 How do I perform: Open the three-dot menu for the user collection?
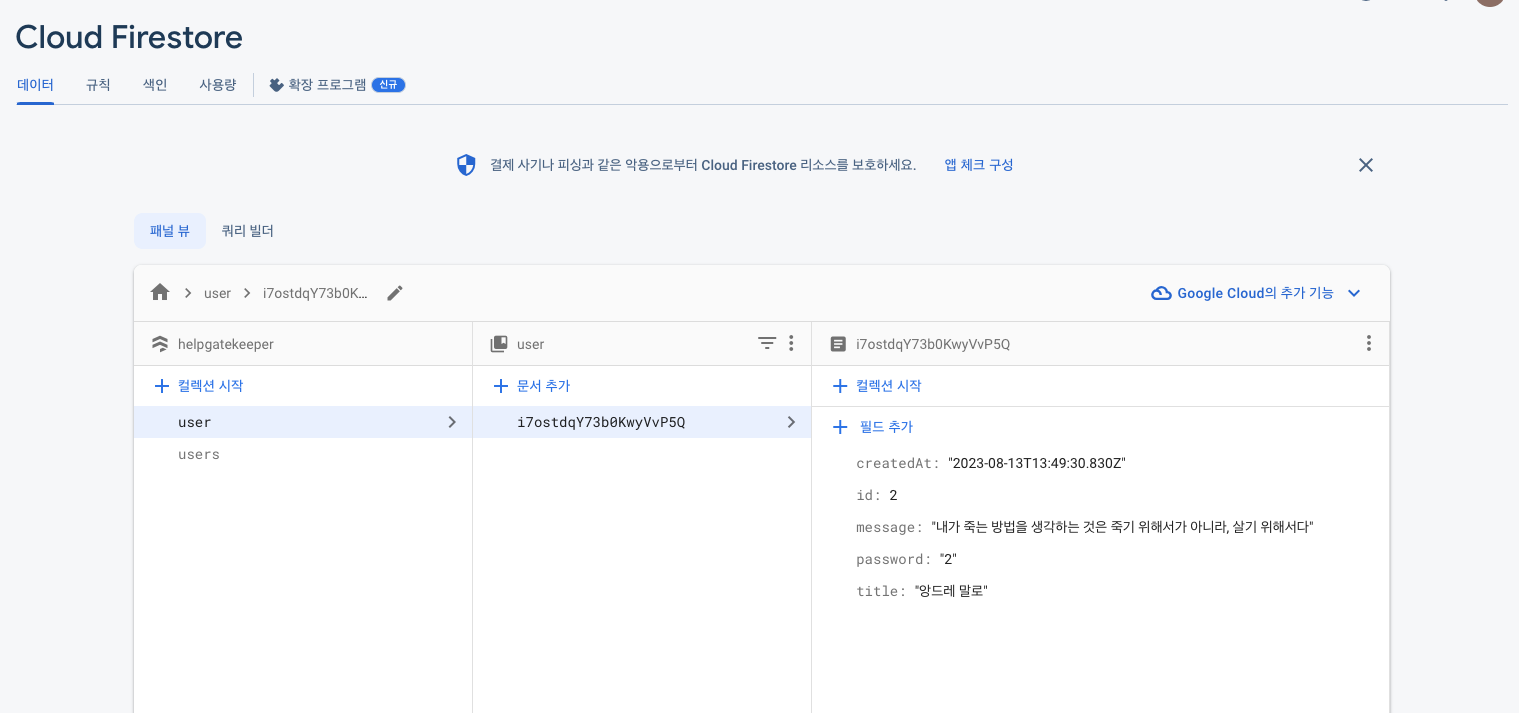point(791,343)
